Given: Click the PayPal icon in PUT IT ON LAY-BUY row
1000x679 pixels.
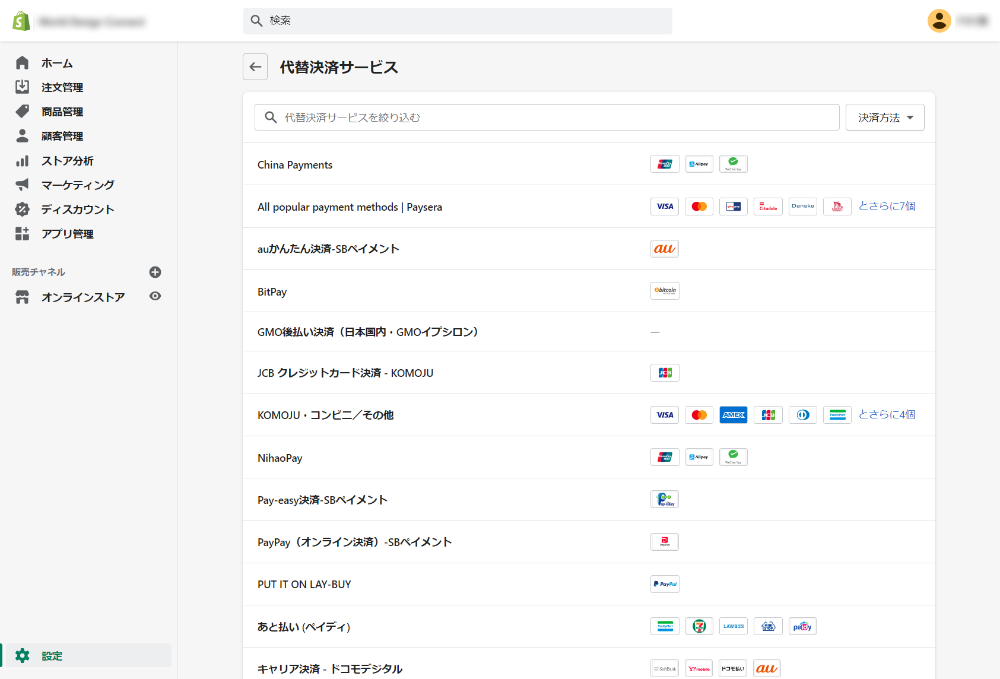Looking at the screenshot, I should pyautogui.click(x=665, y=584).
